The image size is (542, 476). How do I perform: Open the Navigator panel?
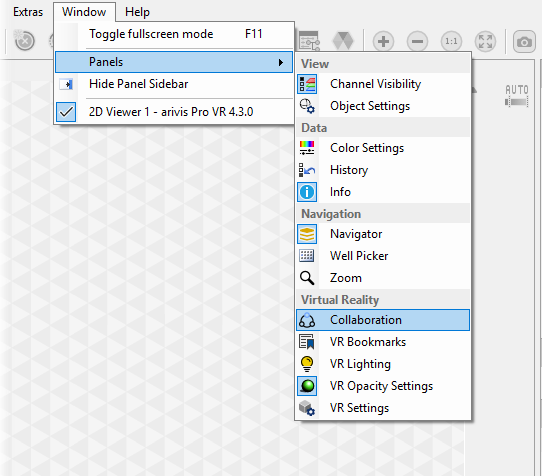tap(383, 234)
